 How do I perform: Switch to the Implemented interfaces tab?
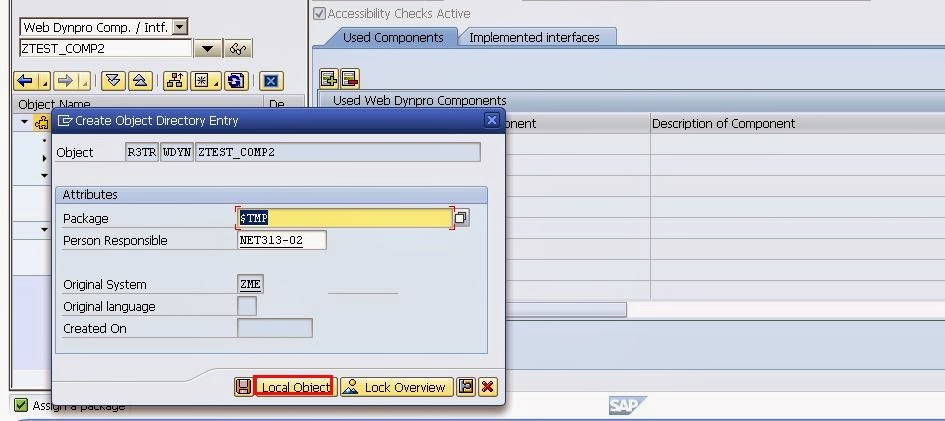point(534,37)
